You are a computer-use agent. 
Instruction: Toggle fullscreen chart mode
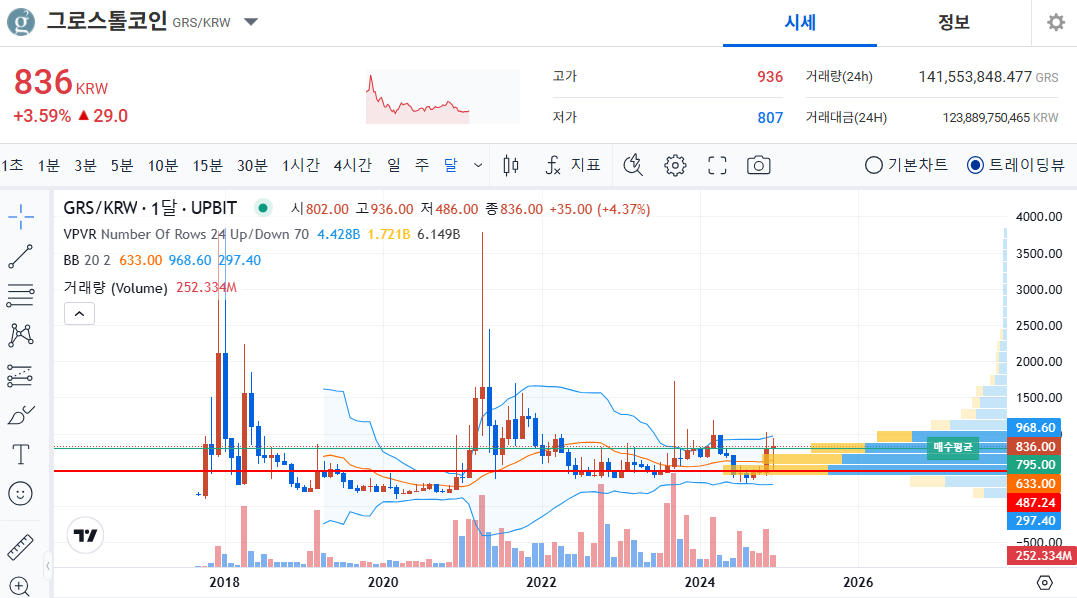[717, 165]
